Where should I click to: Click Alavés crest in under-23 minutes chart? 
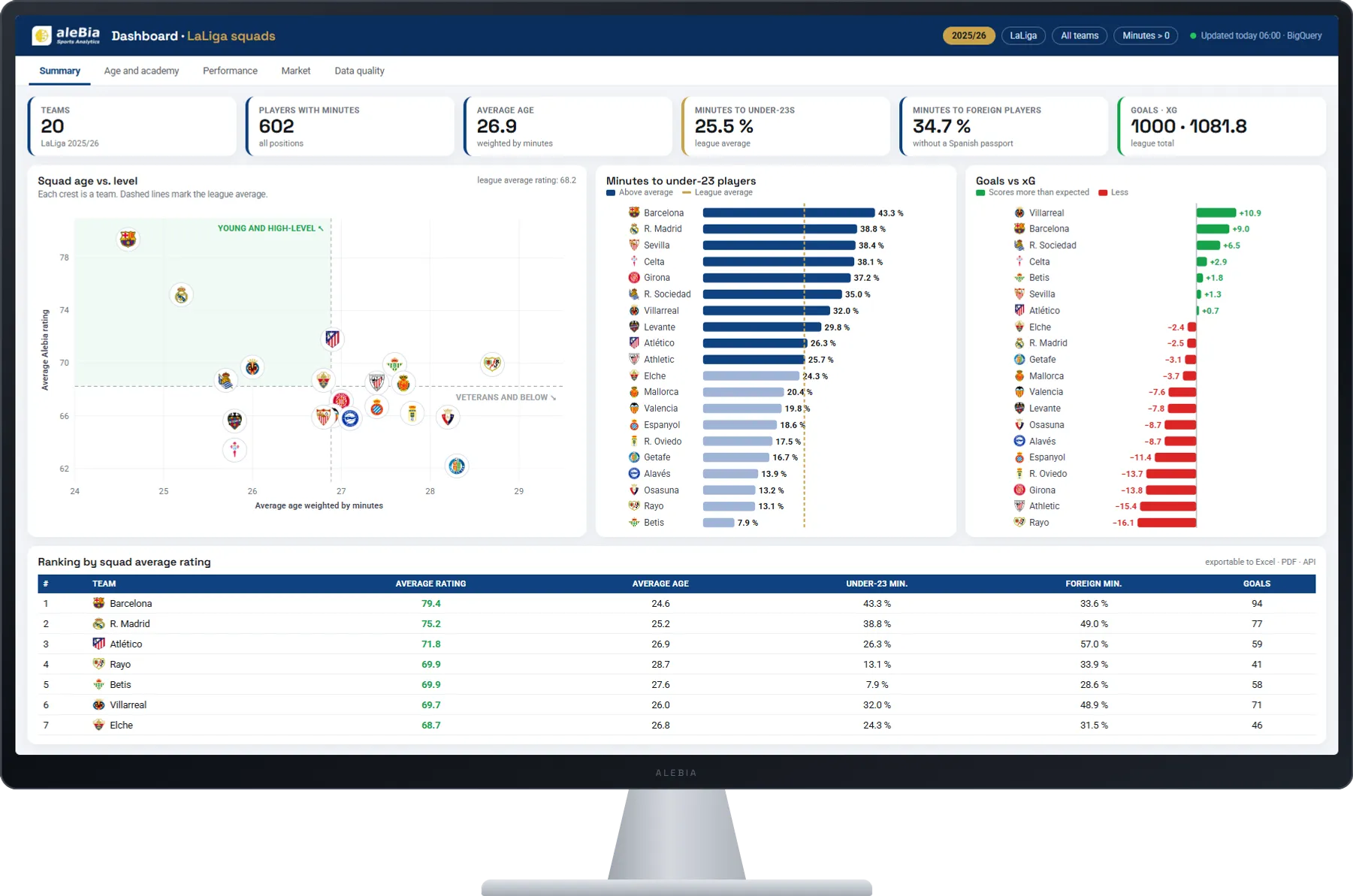[x=634, y=473]
